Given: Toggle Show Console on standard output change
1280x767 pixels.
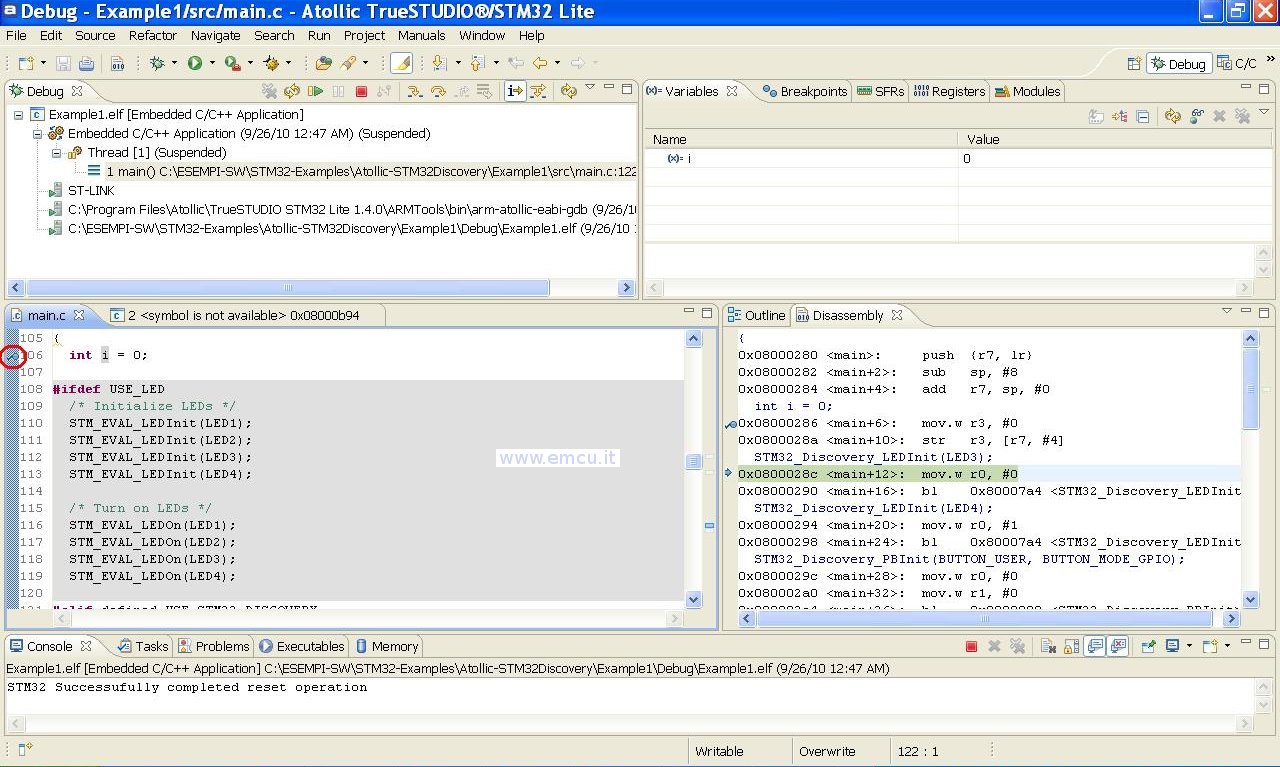Looking at the screenshot, I should 1095,646.
